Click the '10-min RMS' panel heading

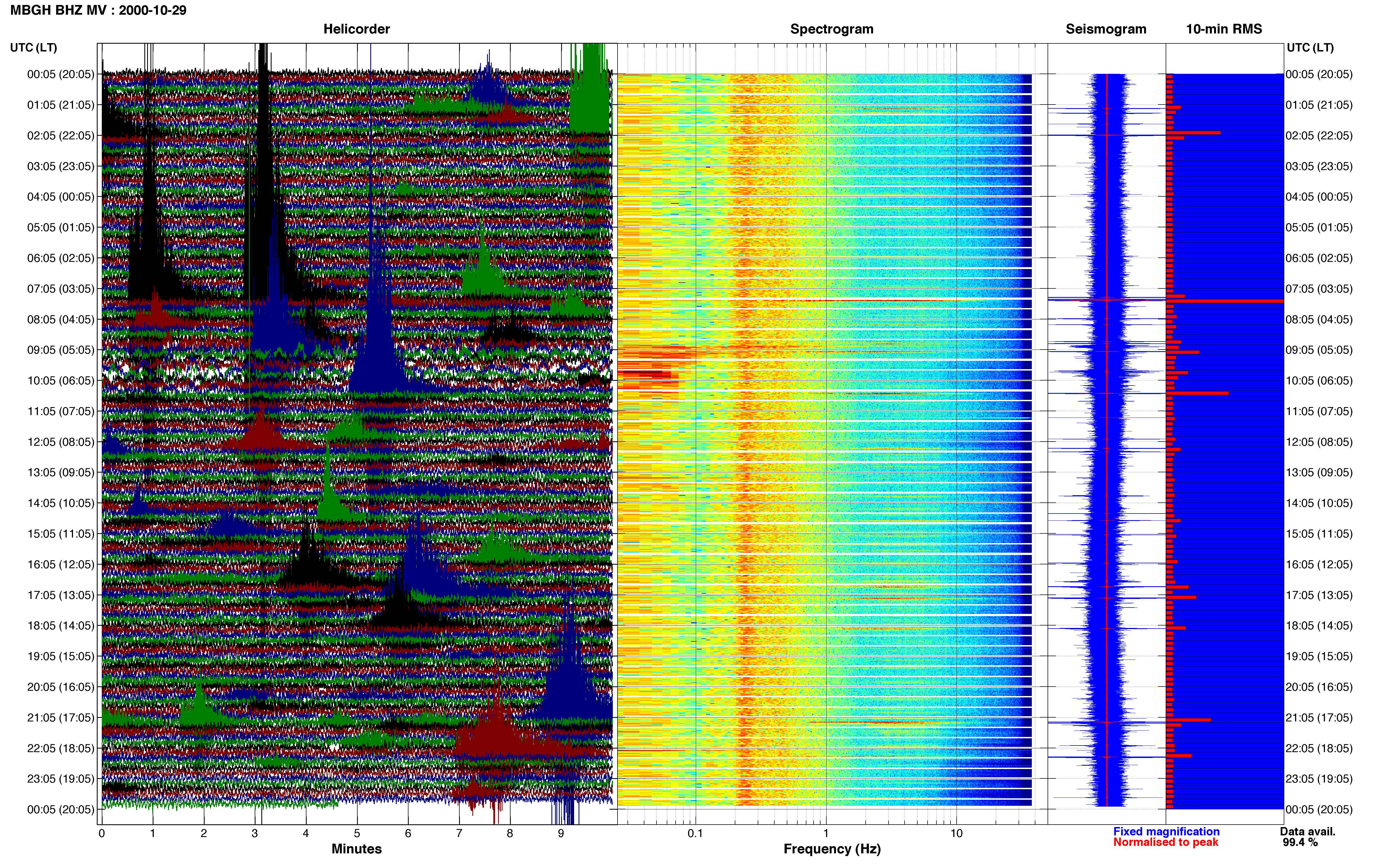1224,29
